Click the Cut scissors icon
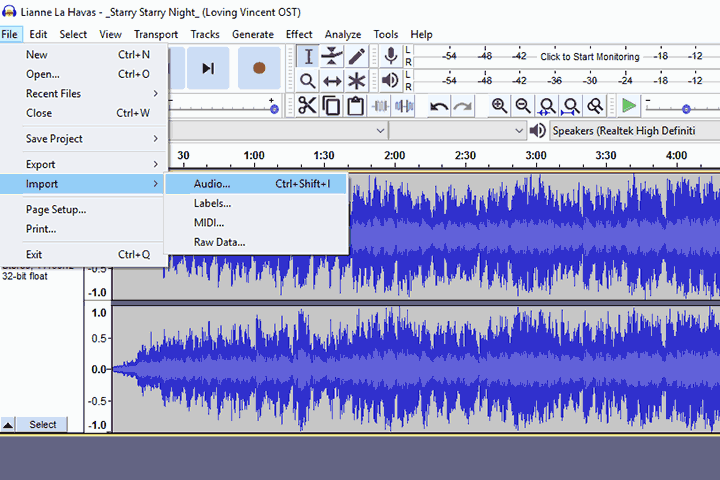720x480 pixels. click(x=307, y=106)
